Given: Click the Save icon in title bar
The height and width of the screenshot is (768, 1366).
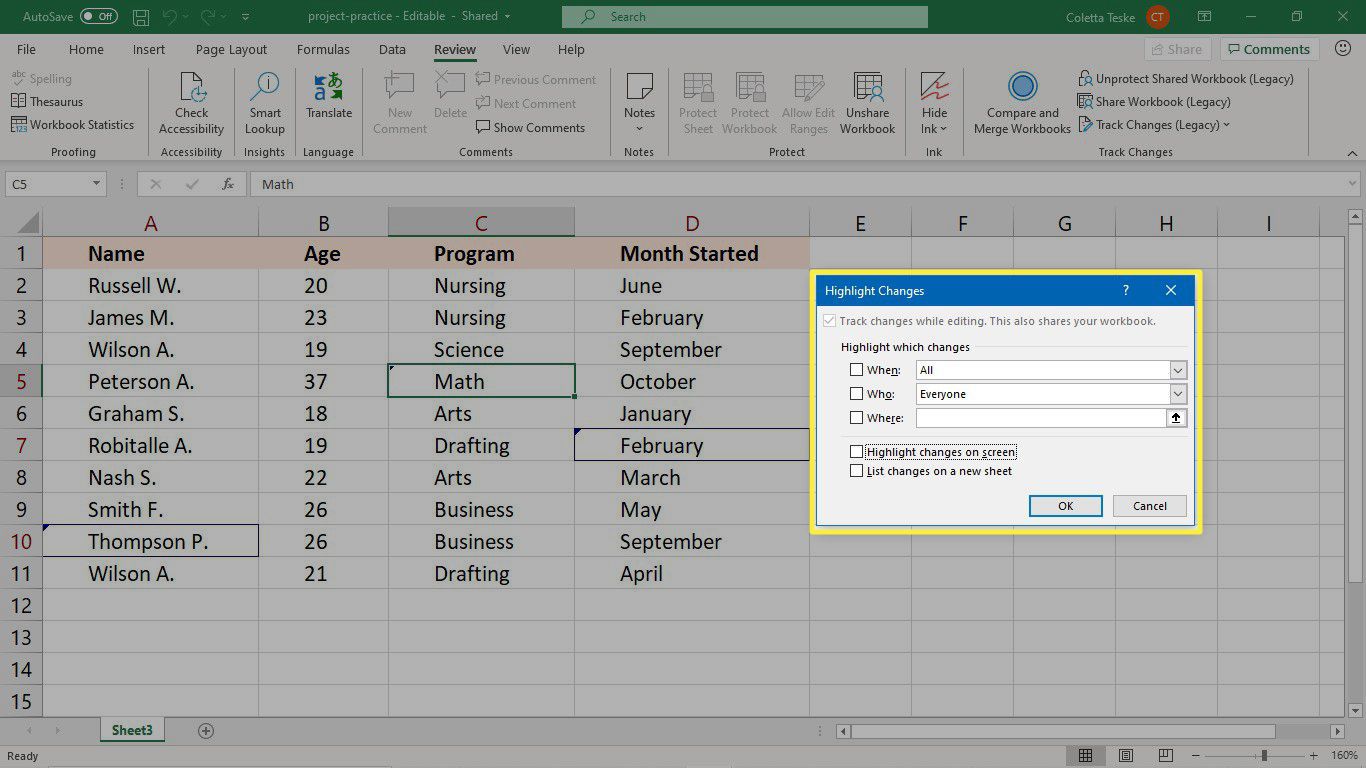Looking at the screenshot, I should tap(141, 17).
